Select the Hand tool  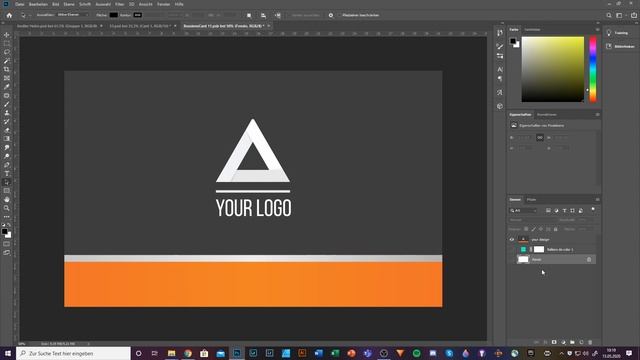[x=7, y=200]
